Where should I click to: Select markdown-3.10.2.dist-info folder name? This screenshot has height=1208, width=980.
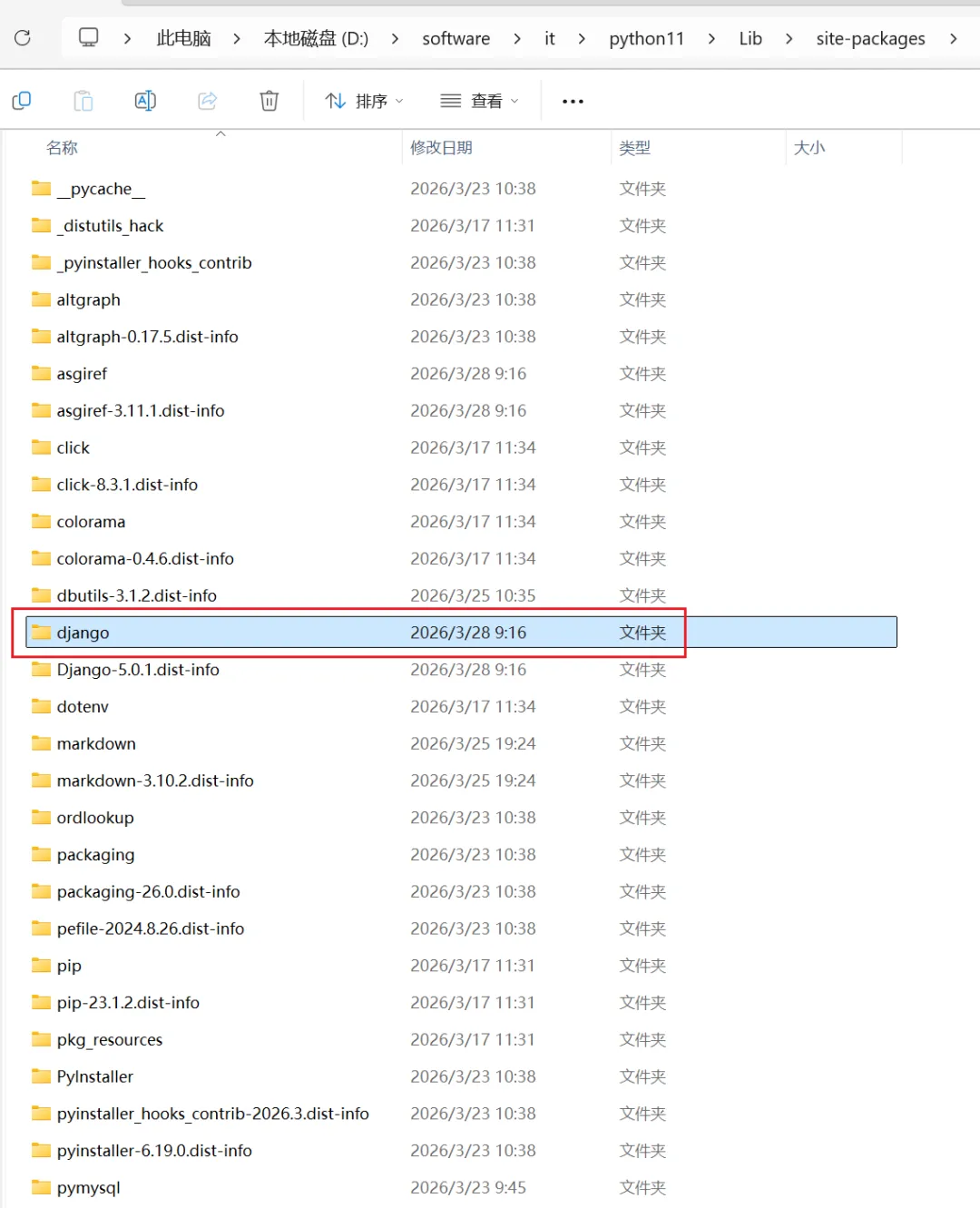[155, 781]
